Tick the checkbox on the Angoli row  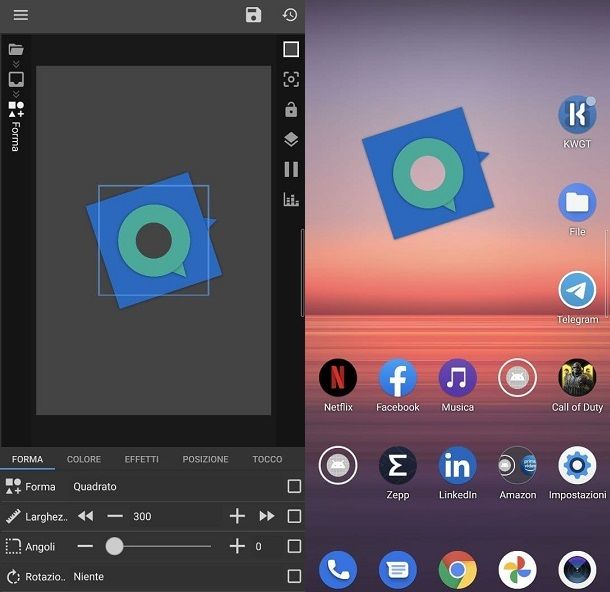pos(294,546)
